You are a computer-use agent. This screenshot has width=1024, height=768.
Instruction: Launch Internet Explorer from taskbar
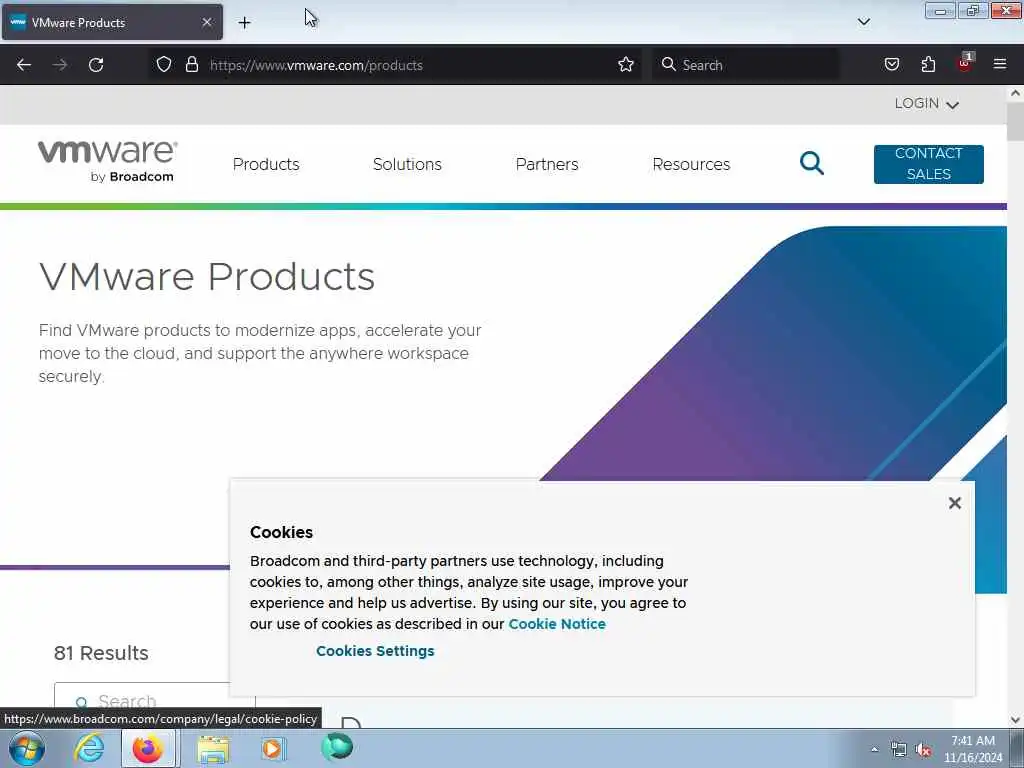89,748
